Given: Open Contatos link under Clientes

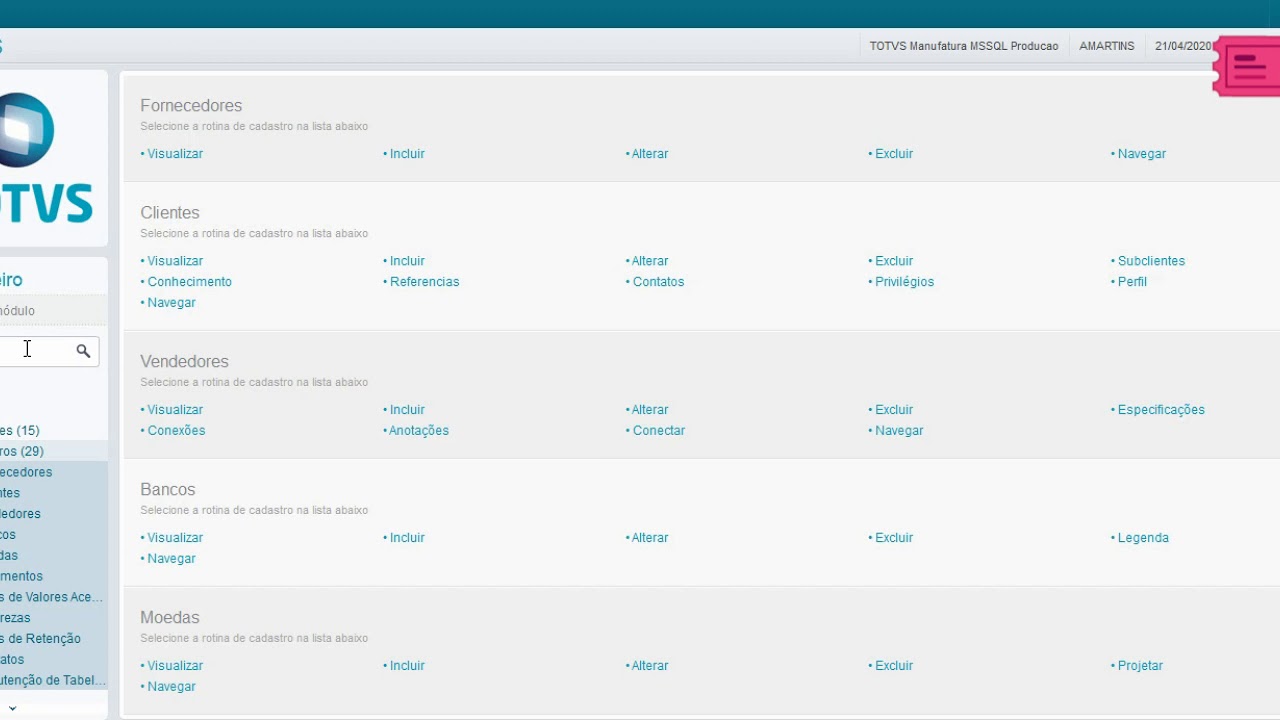Looking at the screenshot, I should pos(658,282).
